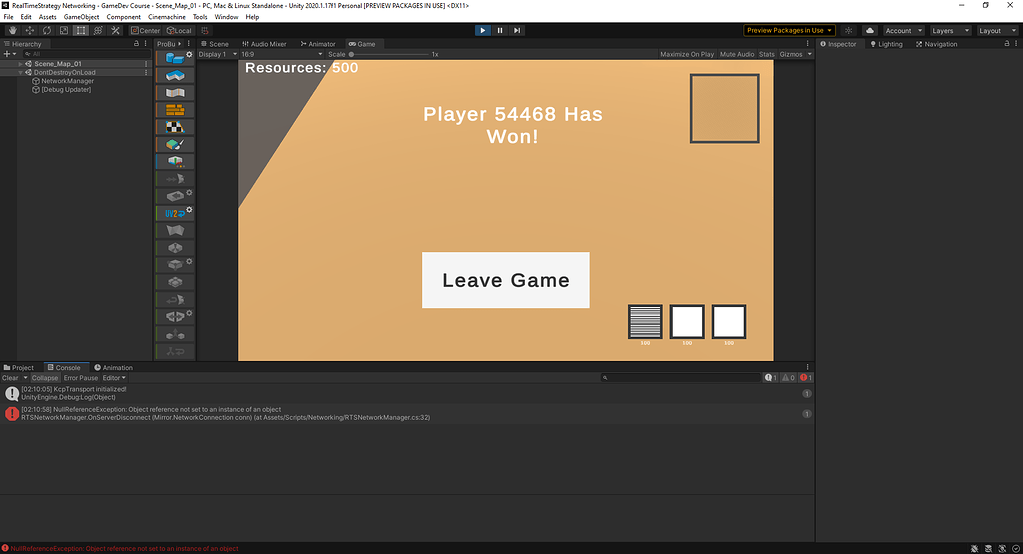Open the GameObject menu

pos(82,17)
